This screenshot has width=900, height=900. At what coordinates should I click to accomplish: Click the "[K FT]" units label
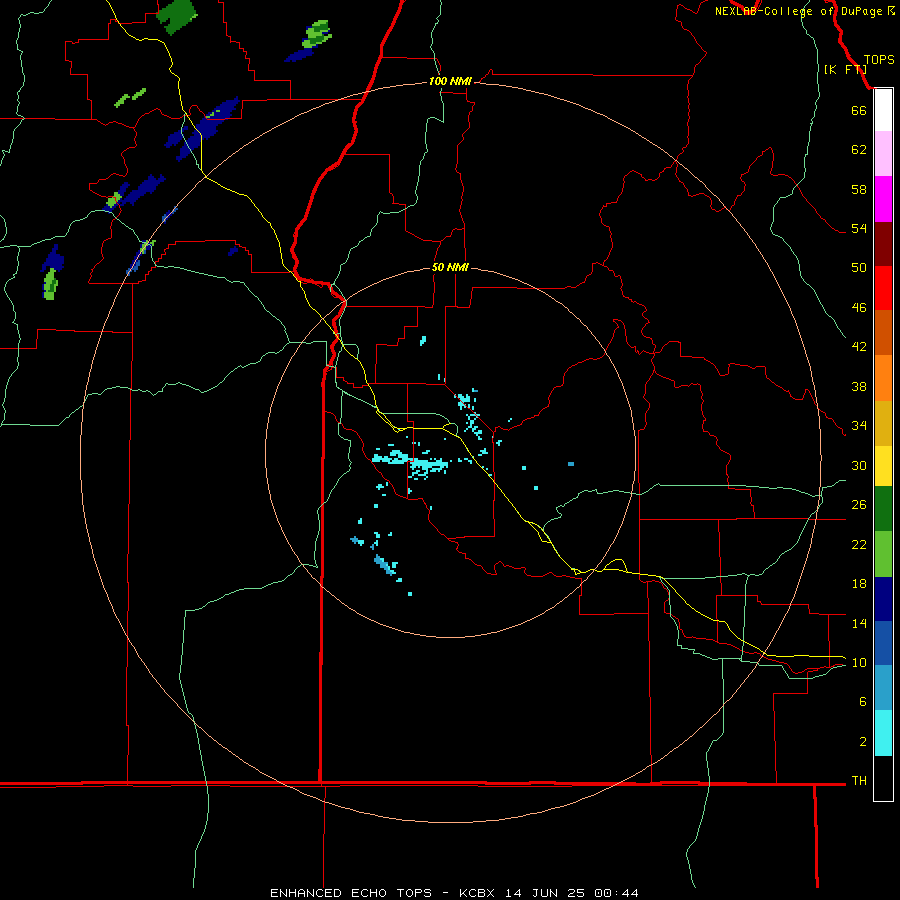[x=845, y=69]
